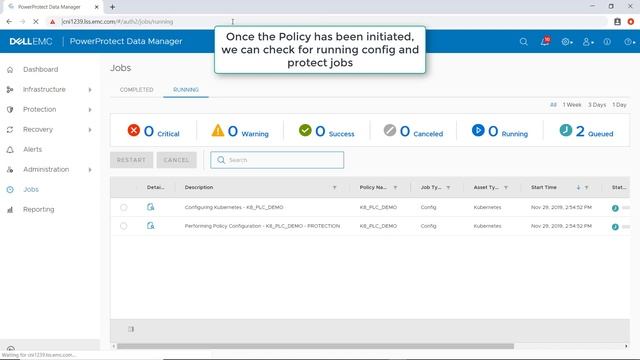Expand Recovery submenu arrow

click(x=90, y=130)
